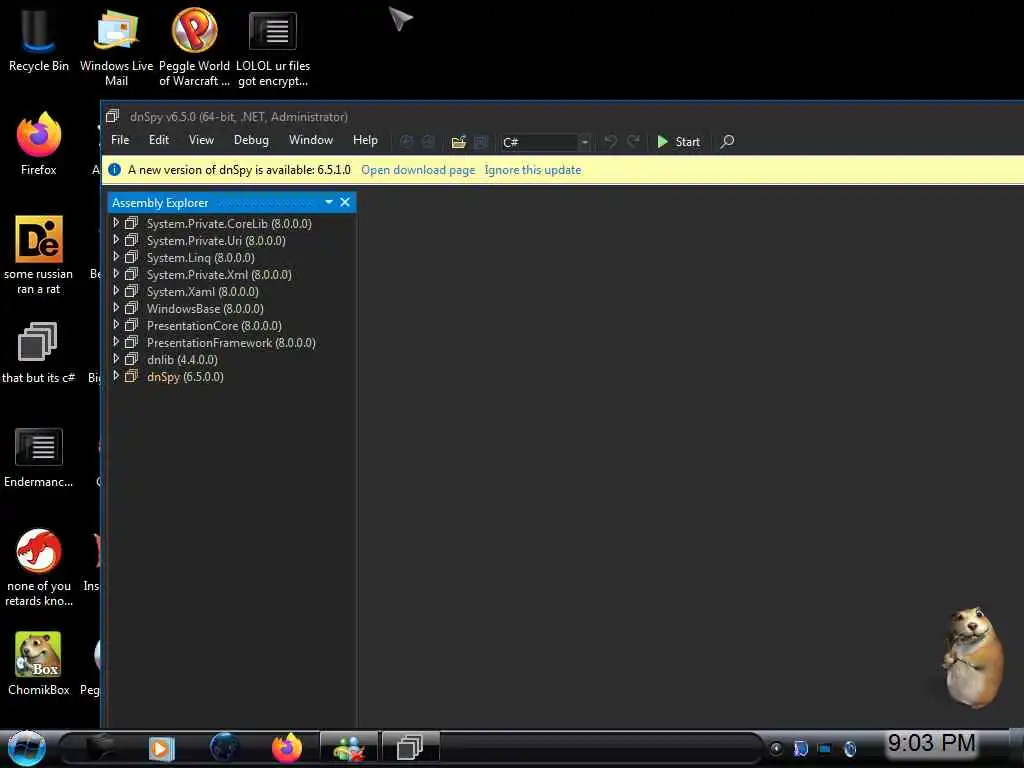Image resolution: width=1024 pixels, height=768 pixels.
Task: Select 'dnSpy (6.5.0.0)' row text
Action: 185,376
